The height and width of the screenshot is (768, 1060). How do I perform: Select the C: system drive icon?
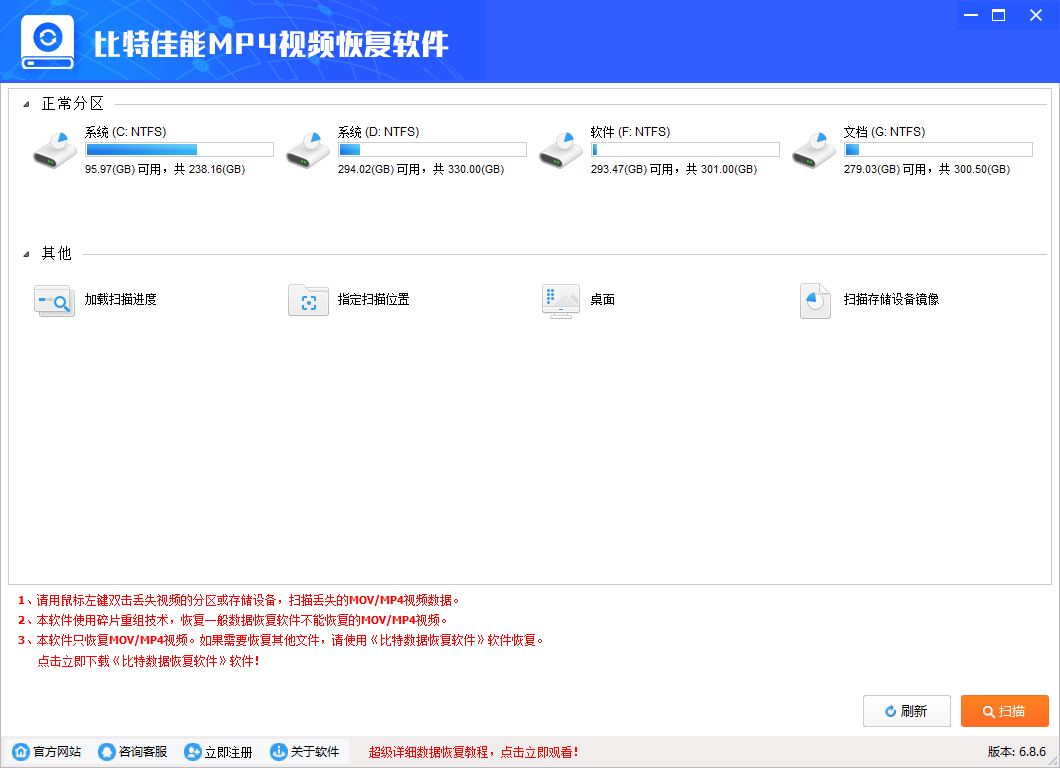point(55,150)
